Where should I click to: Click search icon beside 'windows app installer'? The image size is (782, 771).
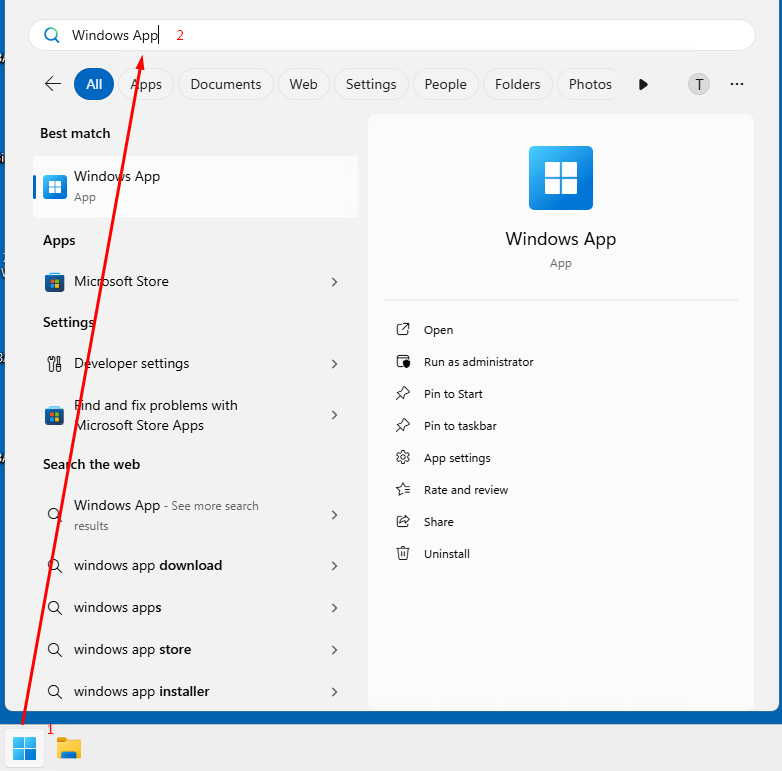(55, 692)
